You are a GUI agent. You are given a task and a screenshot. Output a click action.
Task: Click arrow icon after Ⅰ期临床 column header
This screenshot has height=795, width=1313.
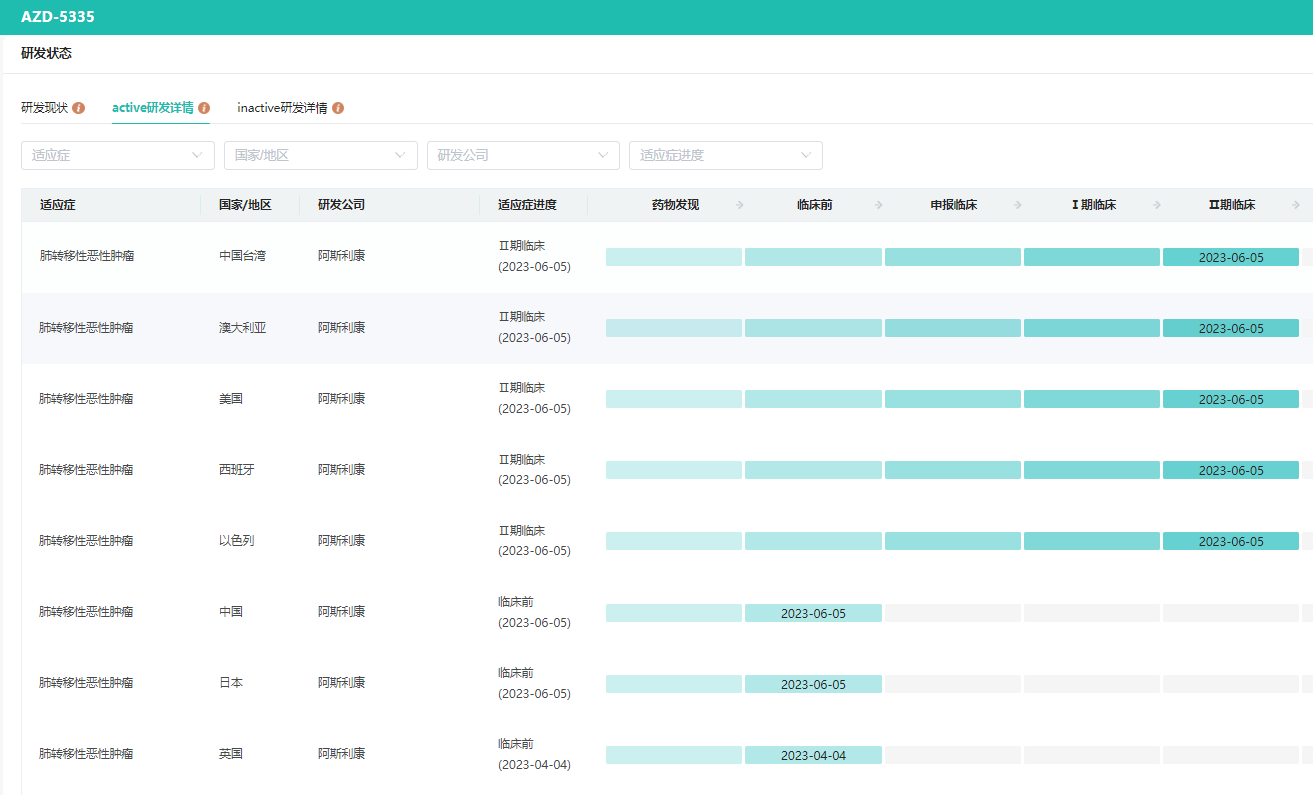pyautogui.click(x=1157, y=205)
